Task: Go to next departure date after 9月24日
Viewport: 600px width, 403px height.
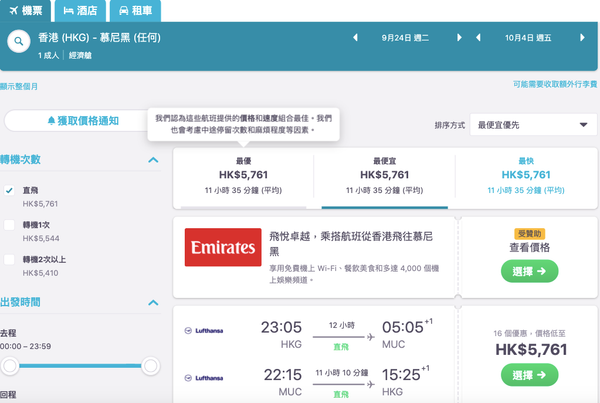Action: (x=459, y=38)
